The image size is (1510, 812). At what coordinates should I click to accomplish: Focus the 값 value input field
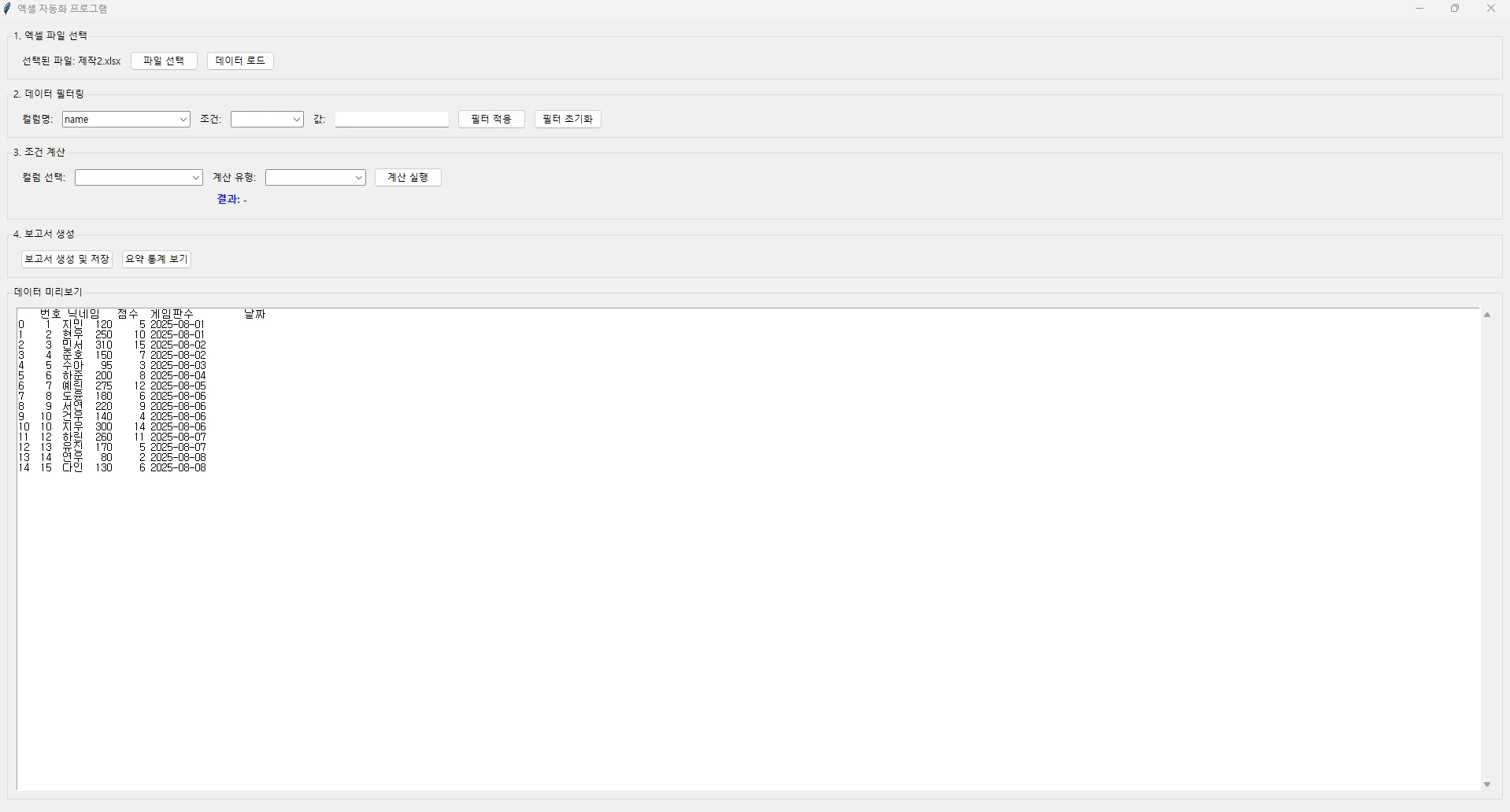(392, 120)
